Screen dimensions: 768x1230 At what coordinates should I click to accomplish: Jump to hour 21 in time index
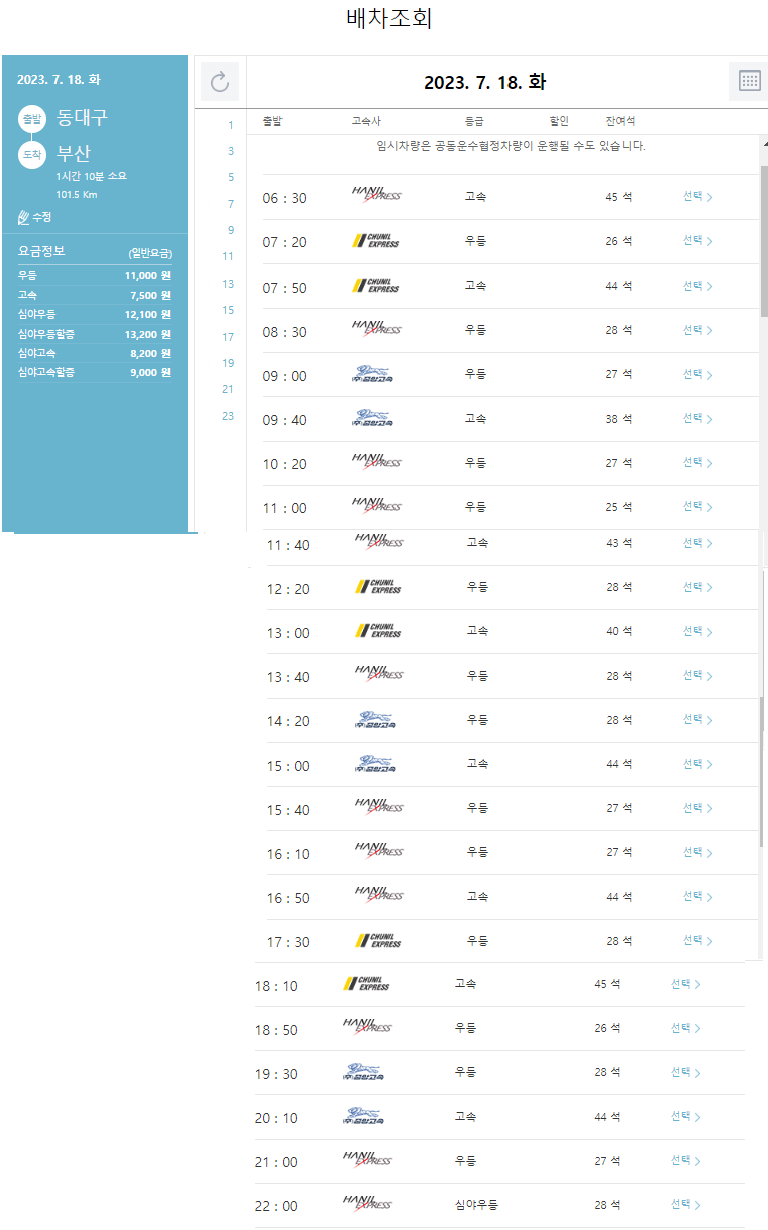[228, 389]
